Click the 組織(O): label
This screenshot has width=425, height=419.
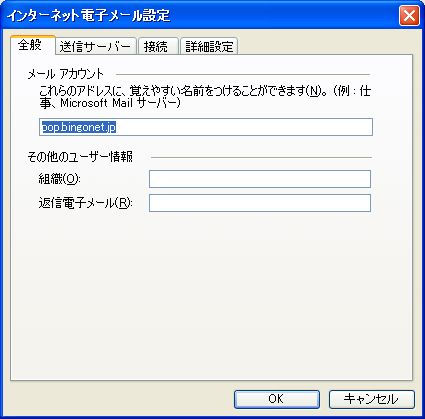pyautogui.click(x=60, y=179)
